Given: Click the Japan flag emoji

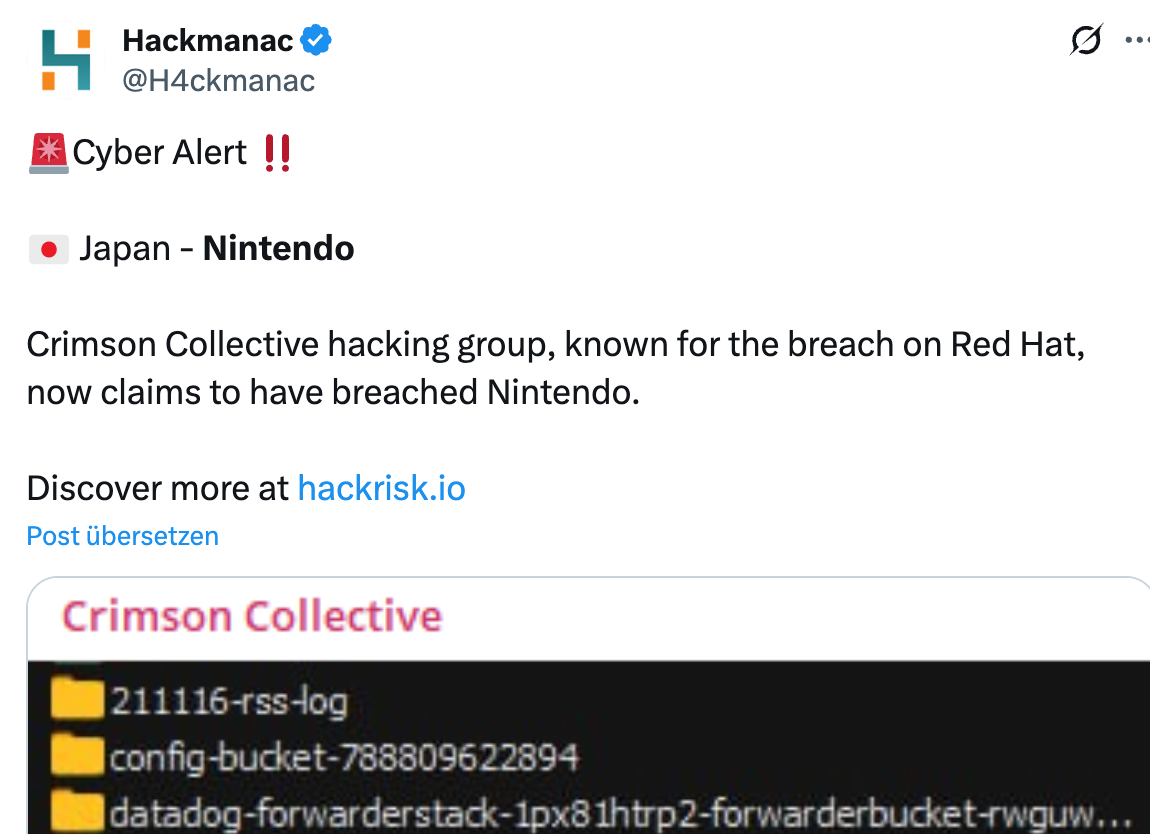Looking at the screenshot, I should (48, 249).
